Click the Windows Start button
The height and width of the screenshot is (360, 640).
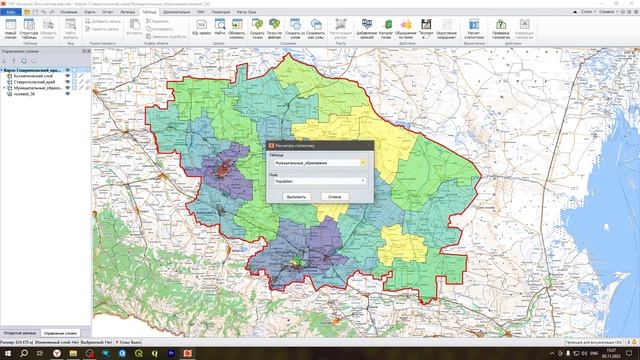pyautogui.click(x=8, y=353)
